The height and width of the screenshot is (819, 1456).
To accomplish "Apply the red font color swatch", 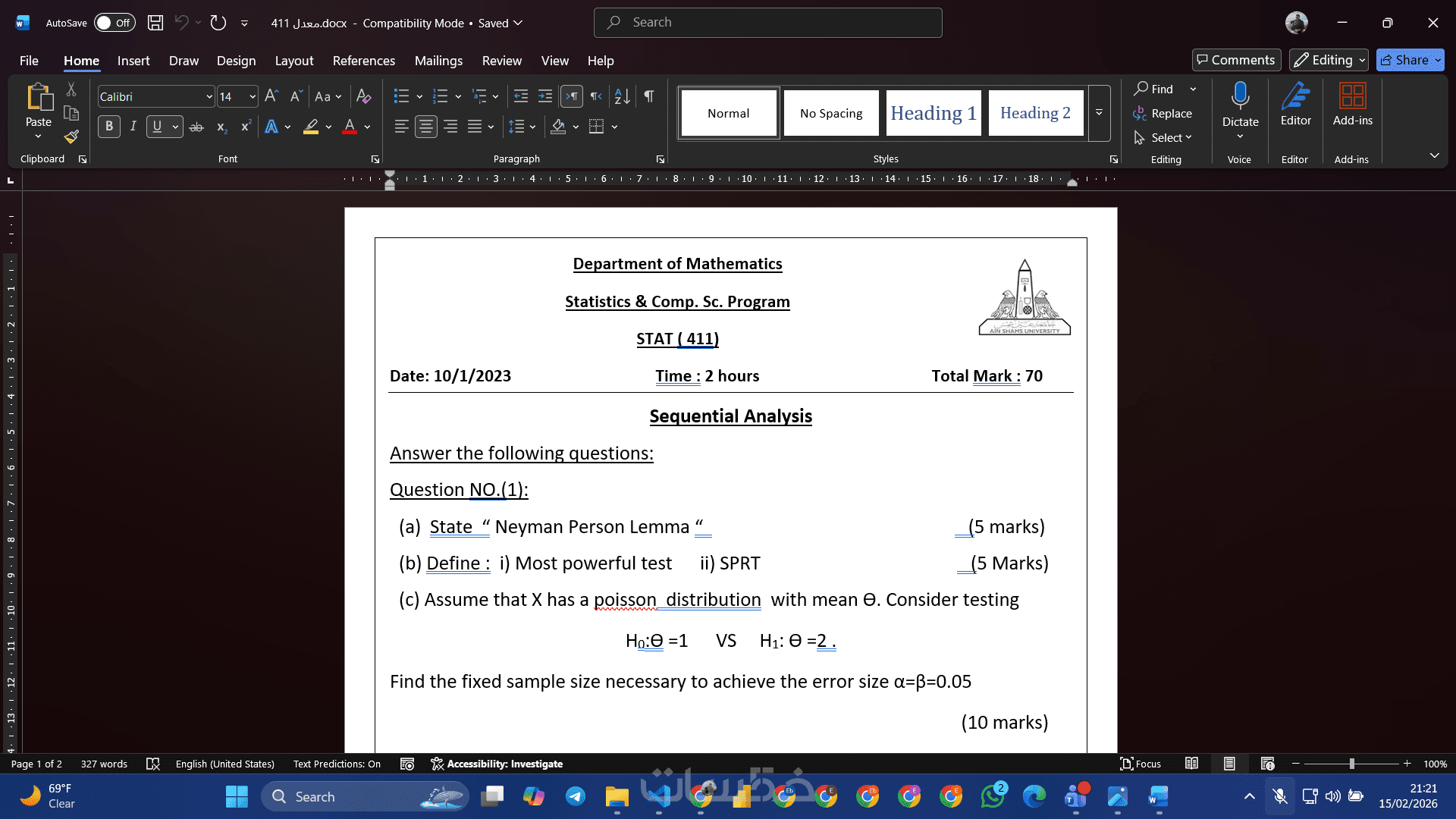I will tap(350, 127).
